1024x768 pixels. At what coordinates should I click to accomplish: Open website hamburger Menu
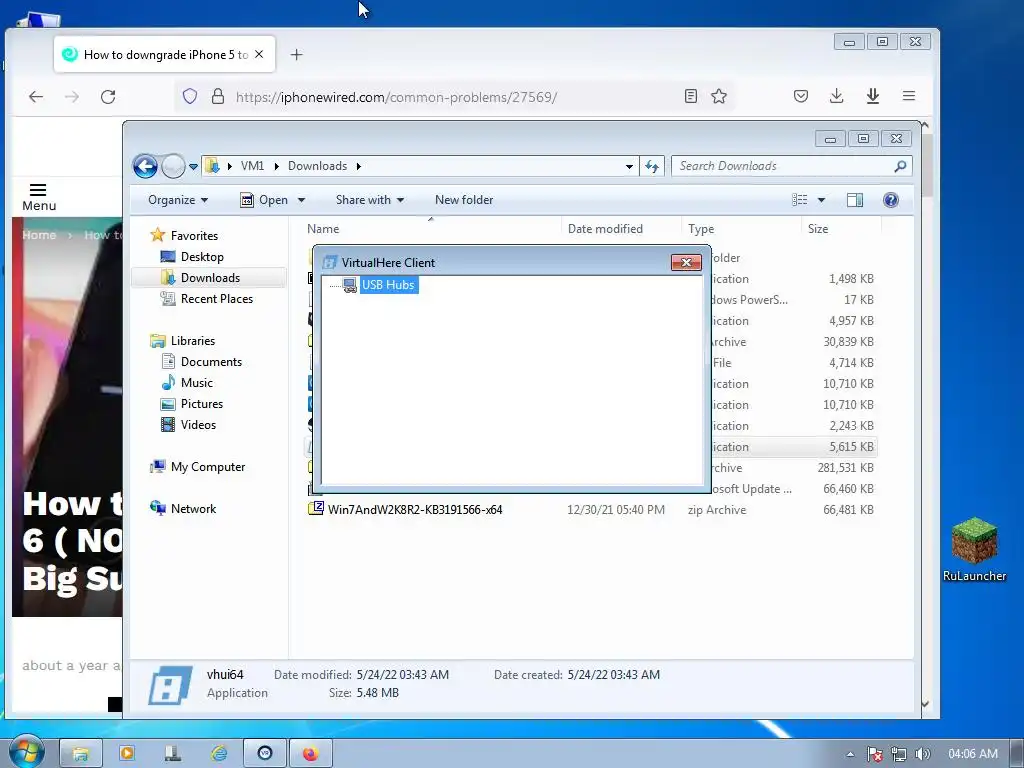[x=39, y=197]
